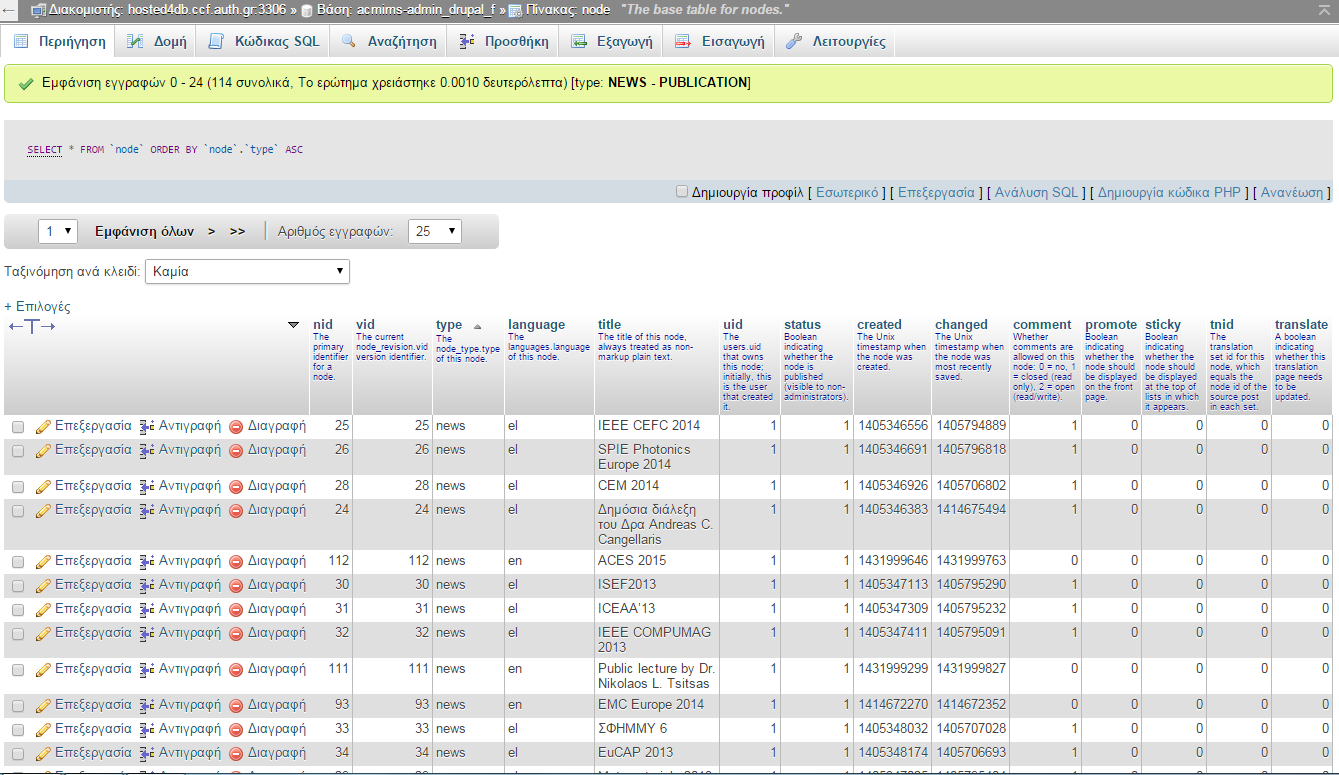1339x775 pixels.
Task: Click the pencil edit icon for ACES 2015 row
Action: [43, 562]
